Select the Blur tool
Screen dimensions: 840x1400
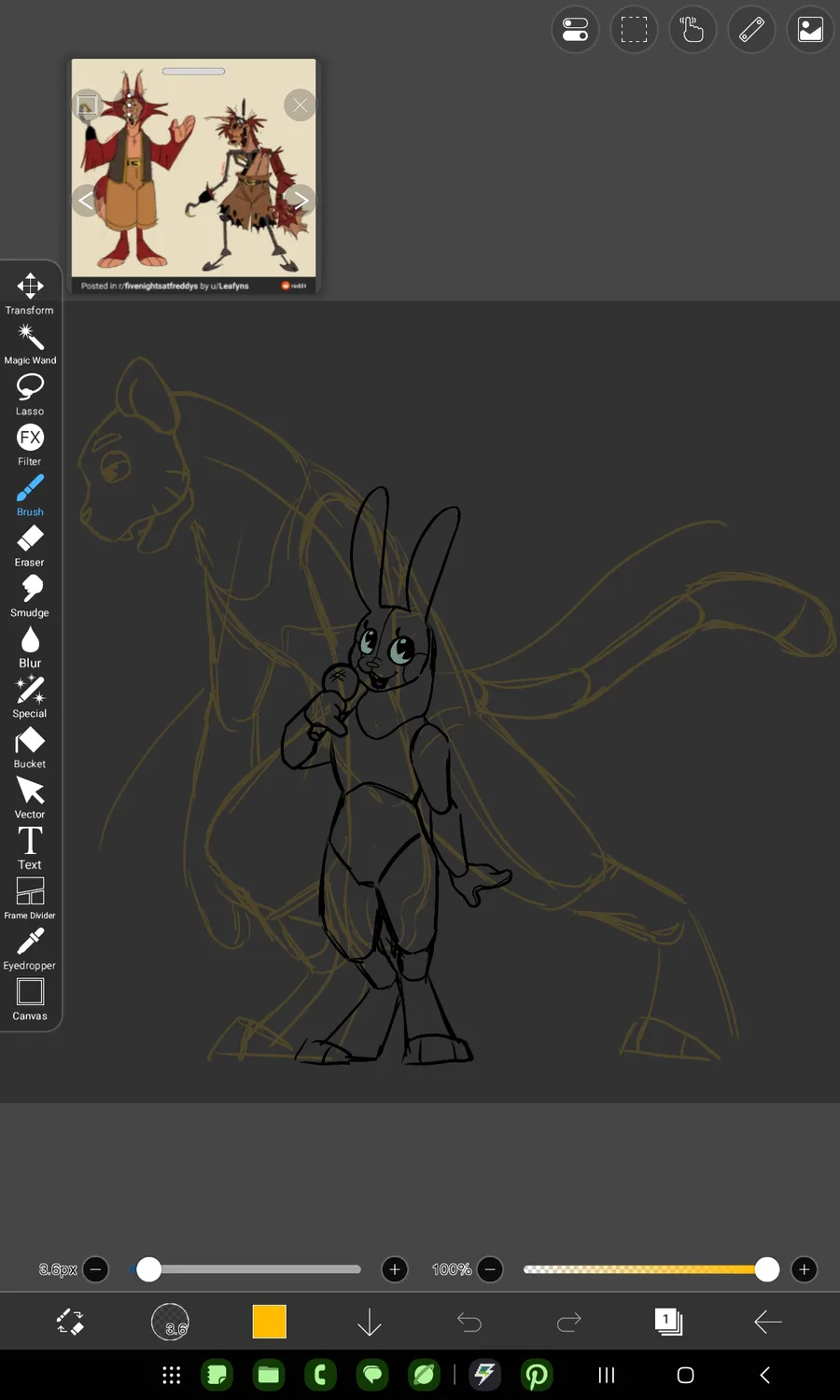coord(30,646)
